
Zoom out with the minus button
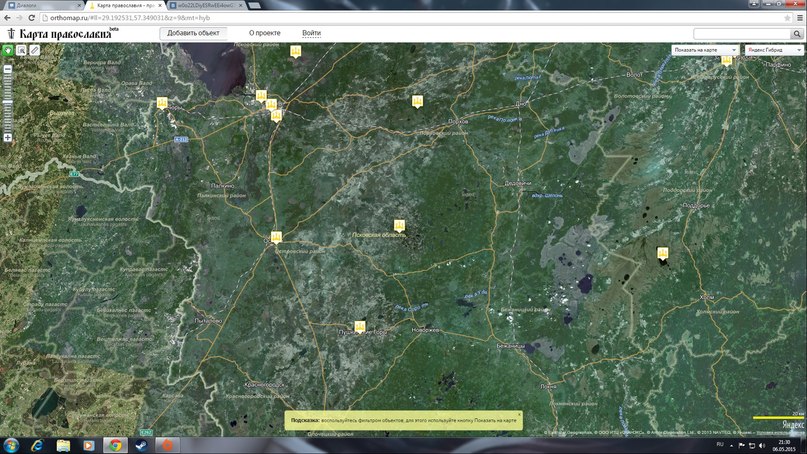click(8, 68)
